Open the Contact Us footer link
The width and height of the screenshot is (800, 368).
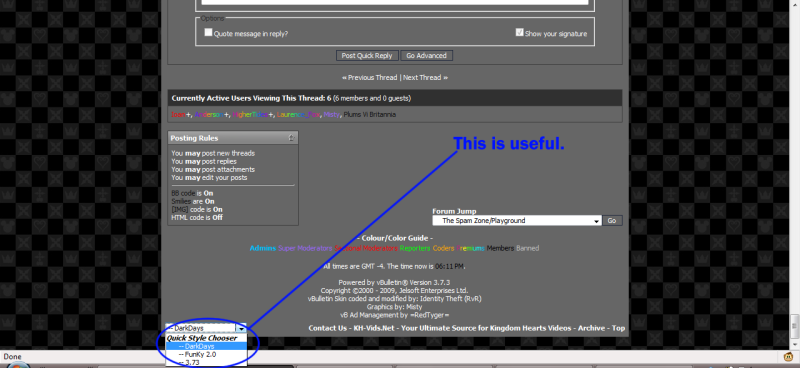click(328, 328)
